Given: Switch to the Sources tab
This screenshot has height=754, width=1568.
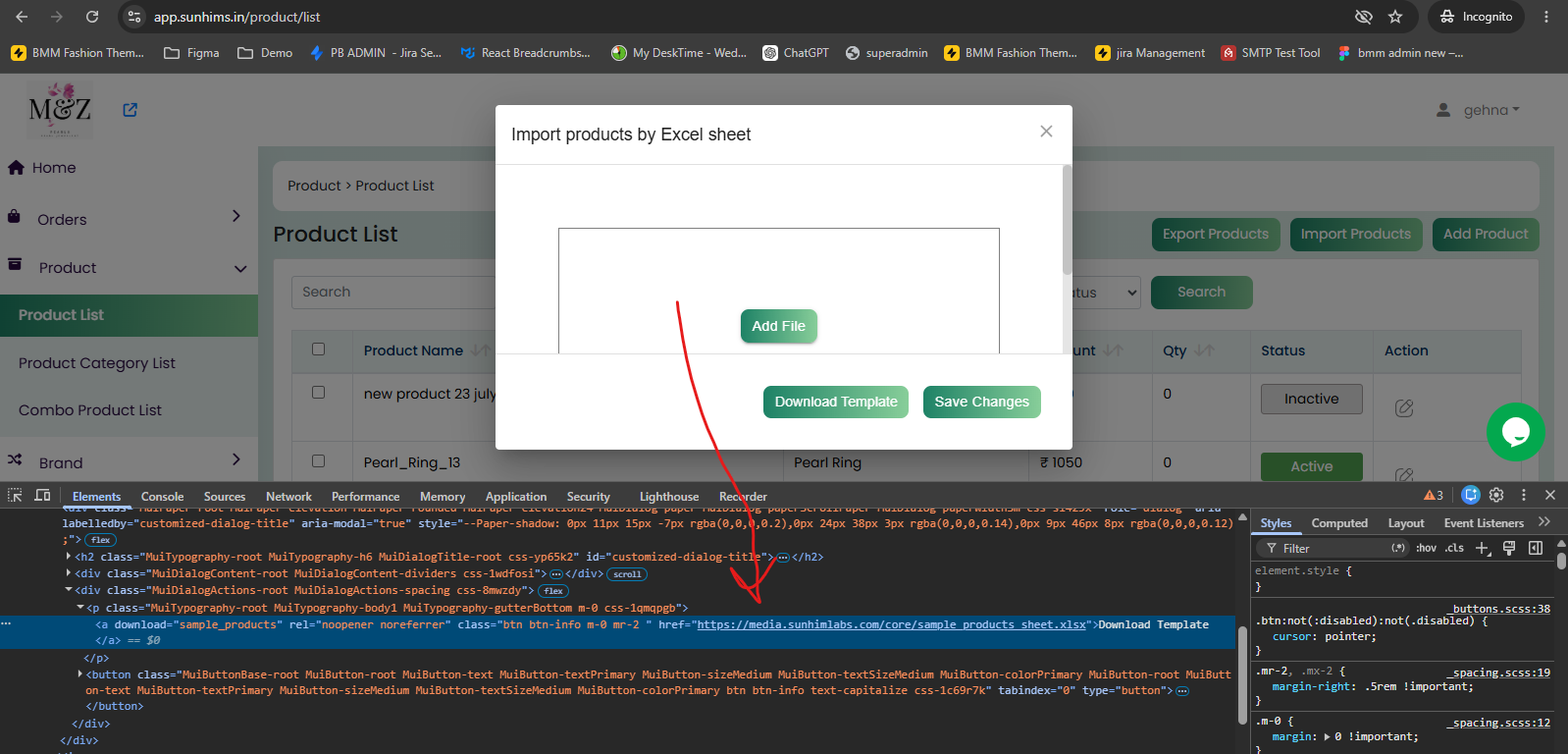Looking at the screenshot, I should (225, 497).
